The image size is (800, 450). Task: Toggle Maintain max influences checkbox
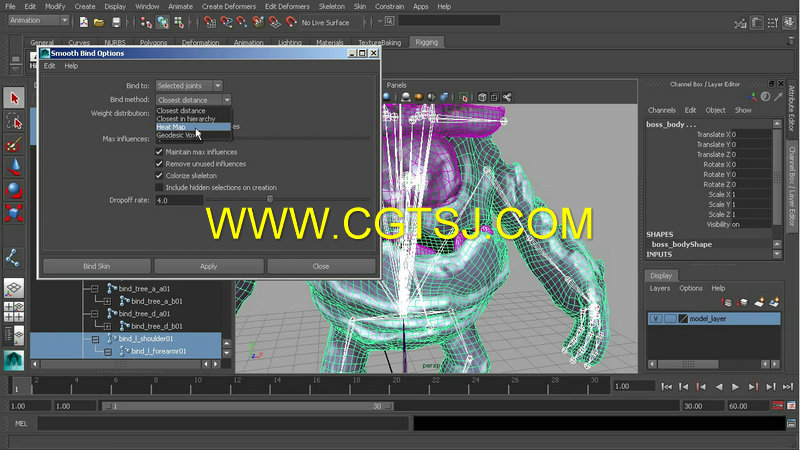tap(159, 152)
